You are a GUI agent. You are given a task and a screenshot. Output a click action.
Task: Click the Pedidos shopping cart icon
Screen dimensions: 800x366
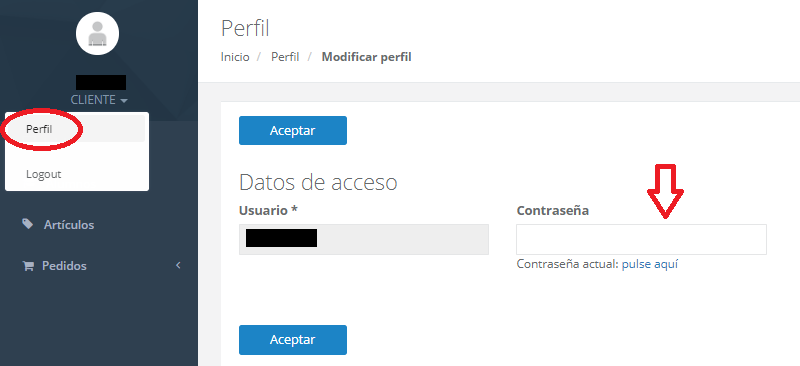[28, 266]
